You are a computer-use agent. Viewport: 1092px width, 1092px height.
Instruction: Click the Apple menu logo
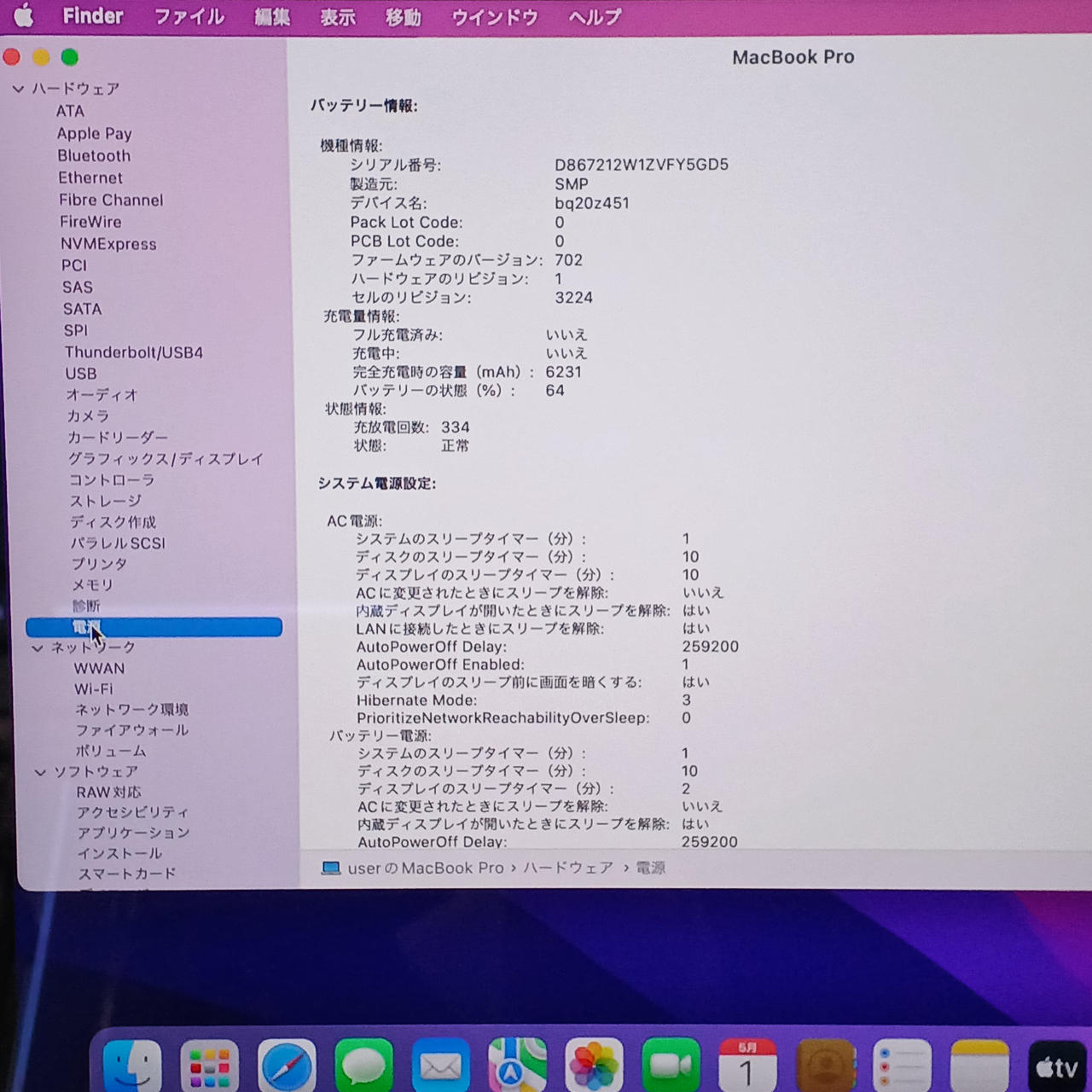[x=24, y=16]
